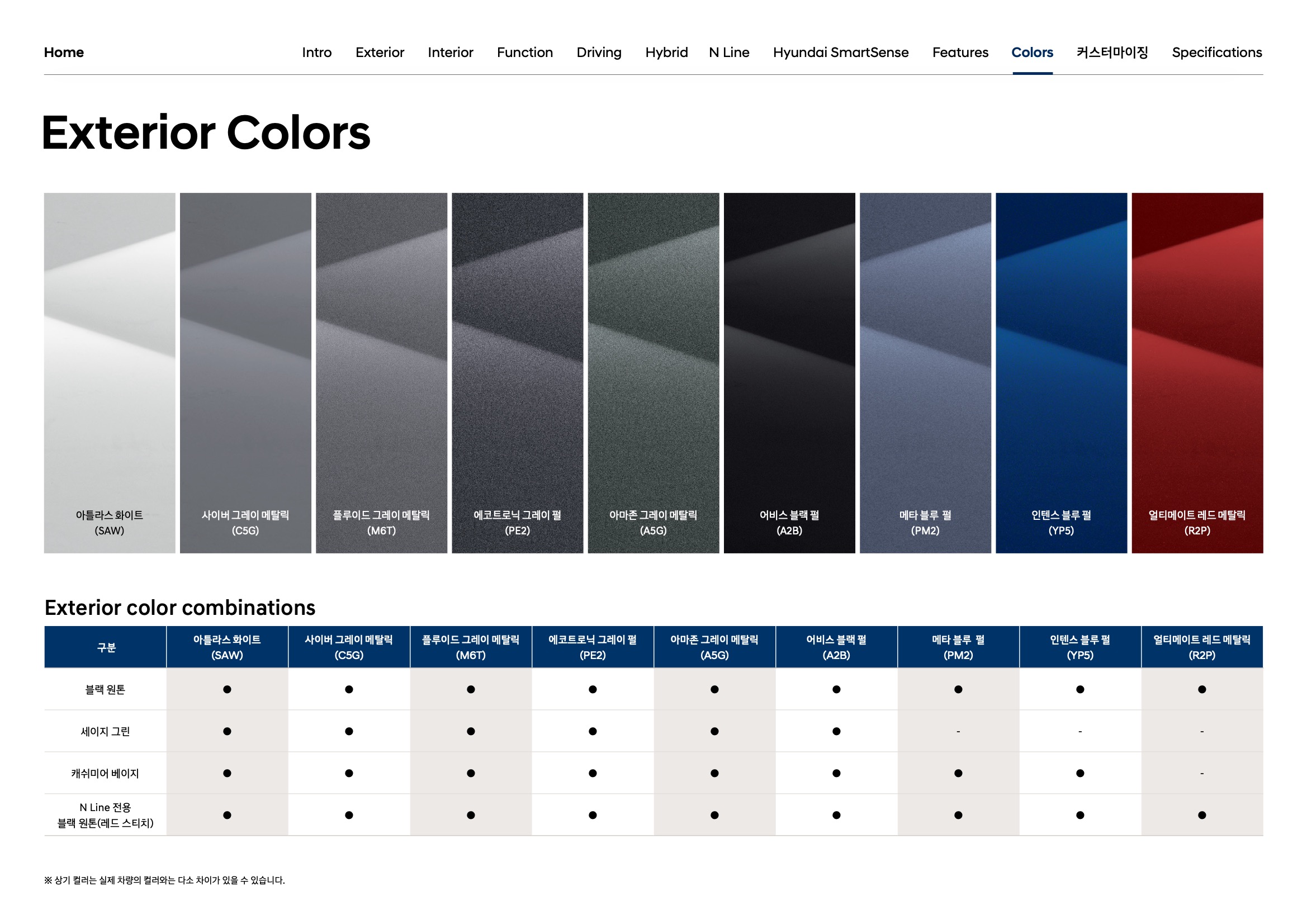Select the 인텐스 블루 펄 (YP5) swatch
1307x924 pixels.
[1061, 373]
